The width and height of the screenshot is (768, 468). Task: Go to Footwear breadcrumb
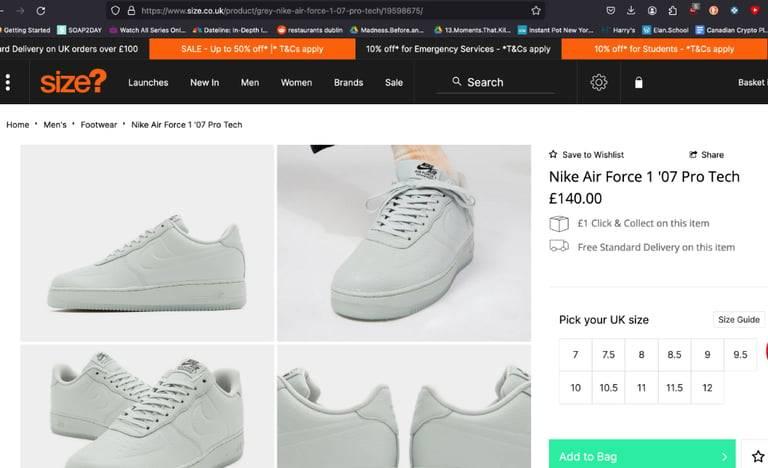point(98,124)
